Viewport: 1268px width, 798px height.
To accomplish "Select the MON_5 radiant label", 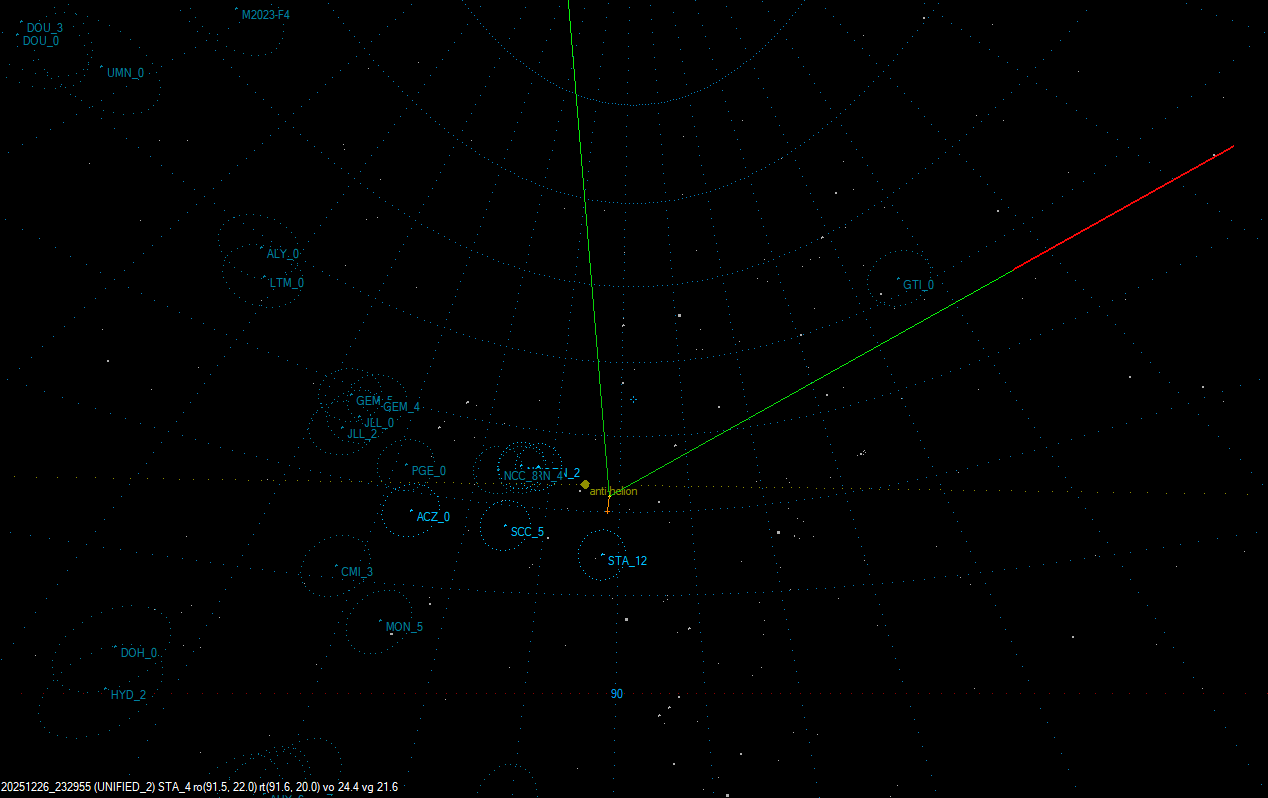I will [404, 627].
